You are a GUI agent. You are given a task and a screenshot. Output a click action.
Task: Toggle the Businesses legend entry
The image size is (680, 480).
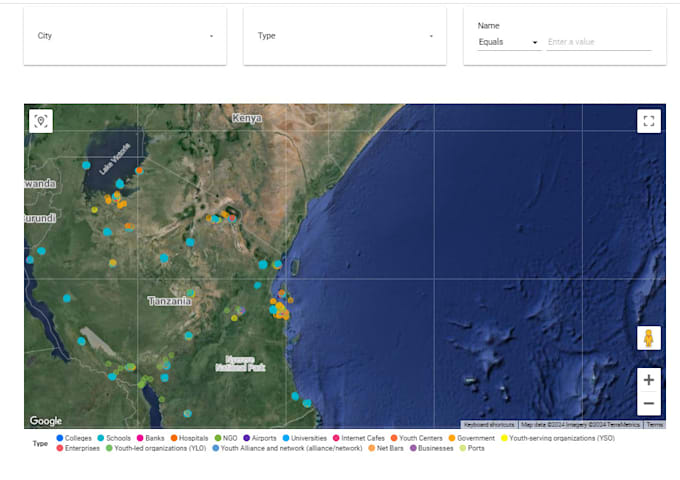click(x=432, y=448)
